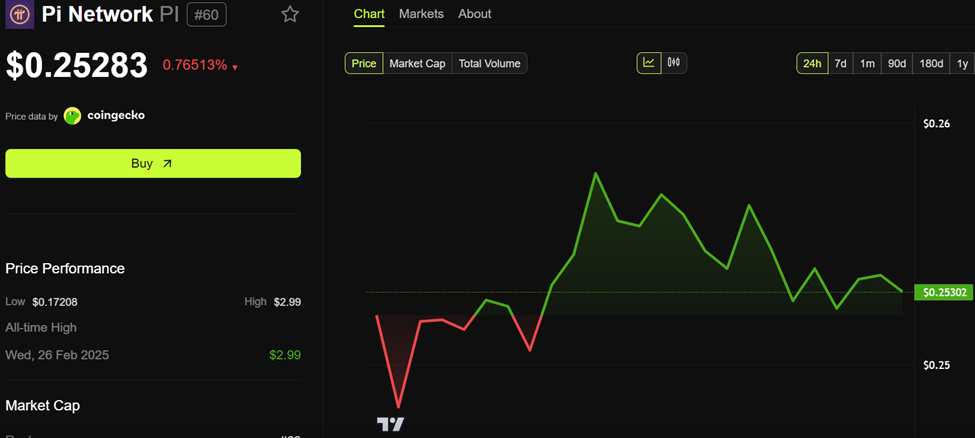Viewport: 975px width, 438px height.
Task: Click the CoinGecko logo
Action: (x=73, y=116)
